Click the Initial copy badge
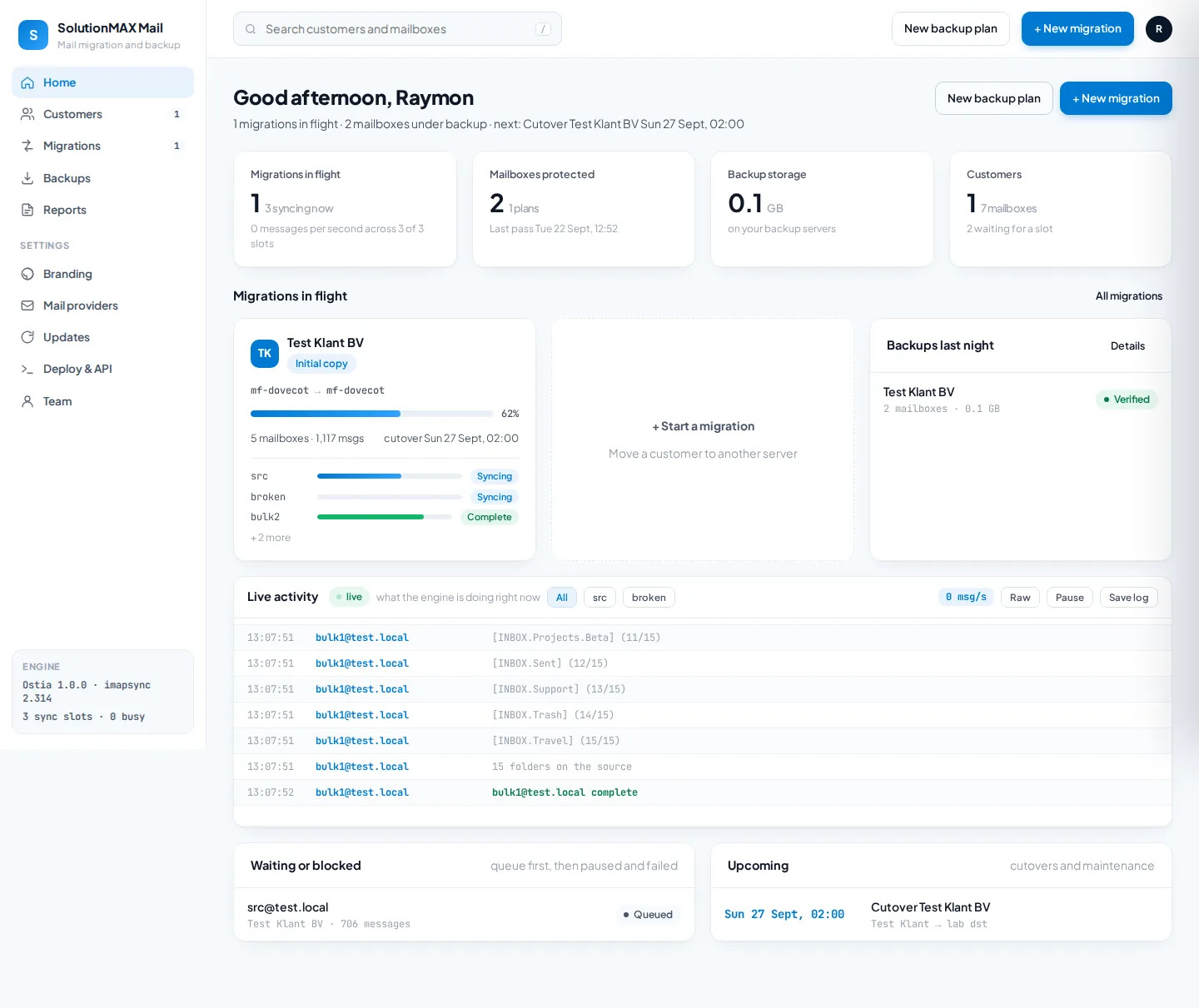The width and height of the screenshot is (1199, 1008). click(x=321, y=364)
